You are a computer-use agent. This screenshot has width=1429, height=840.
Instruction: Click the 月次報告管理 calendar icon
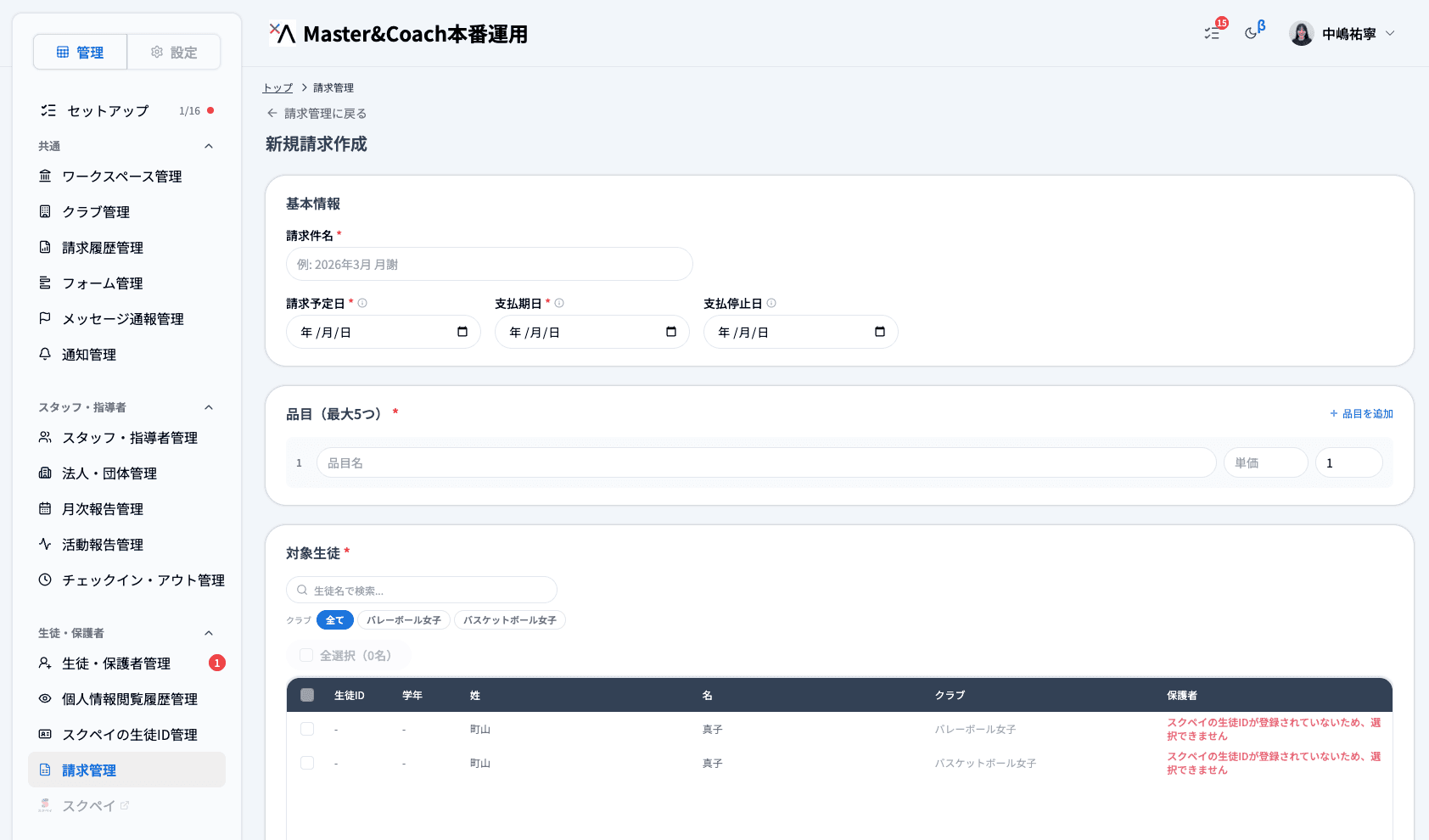point(45,508)
